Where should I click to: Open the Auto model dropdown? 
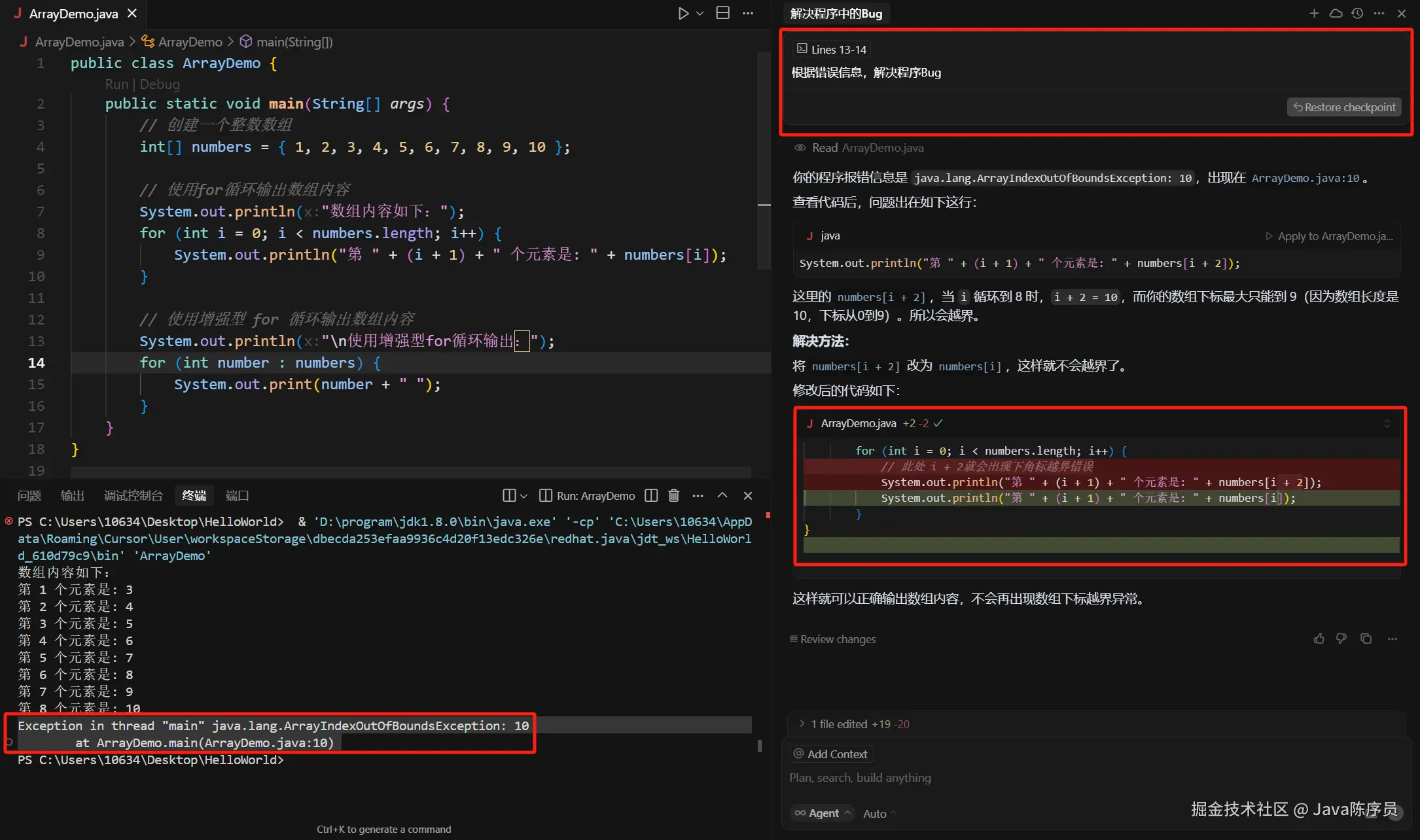point(879,813)
